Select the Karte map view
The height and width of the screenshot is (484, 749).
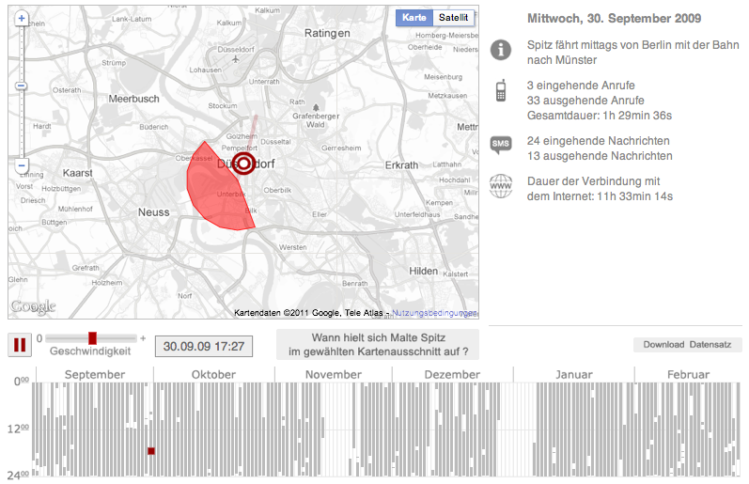[x=414, y=18]
